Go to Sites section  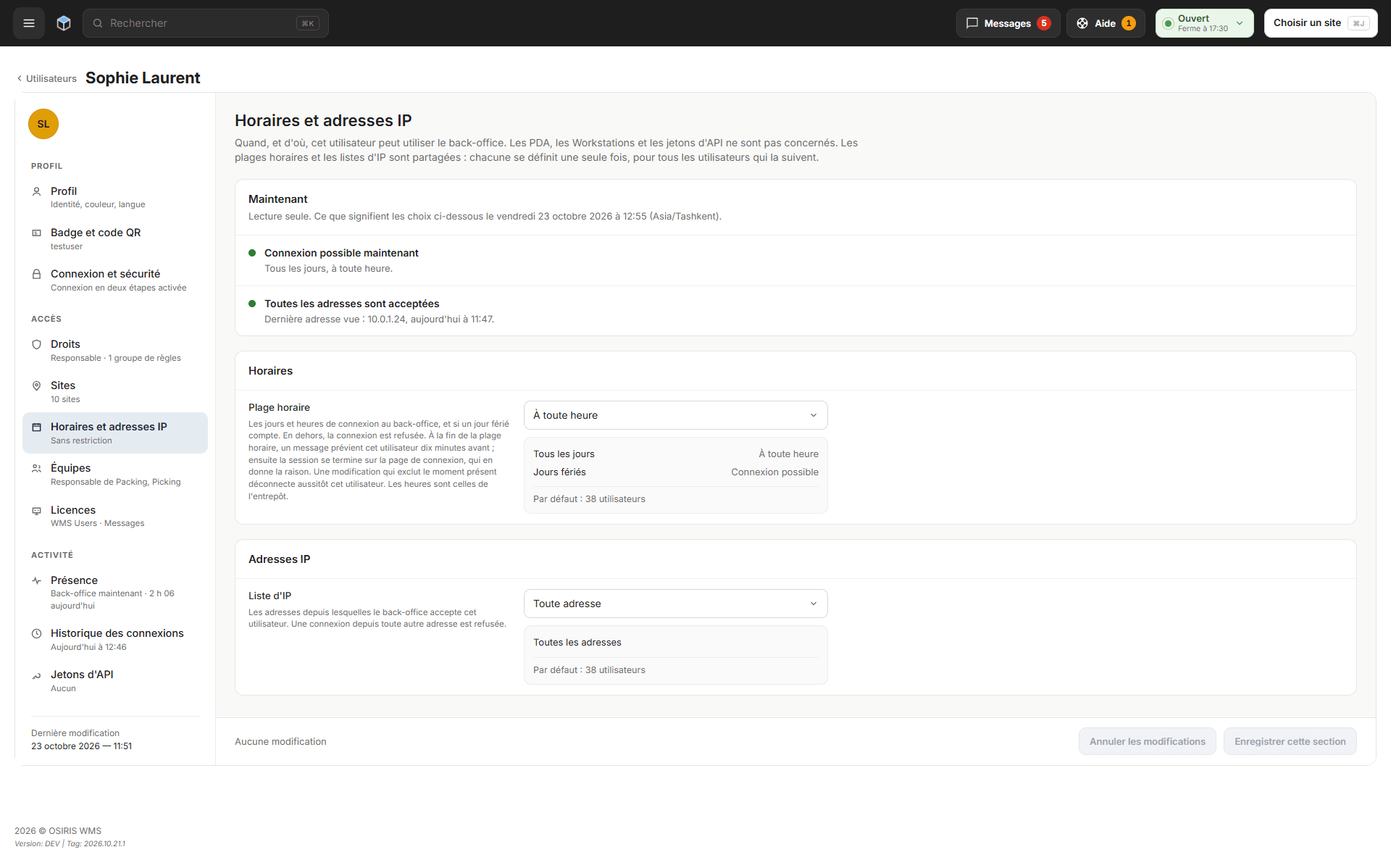click(x=115, y=392)
